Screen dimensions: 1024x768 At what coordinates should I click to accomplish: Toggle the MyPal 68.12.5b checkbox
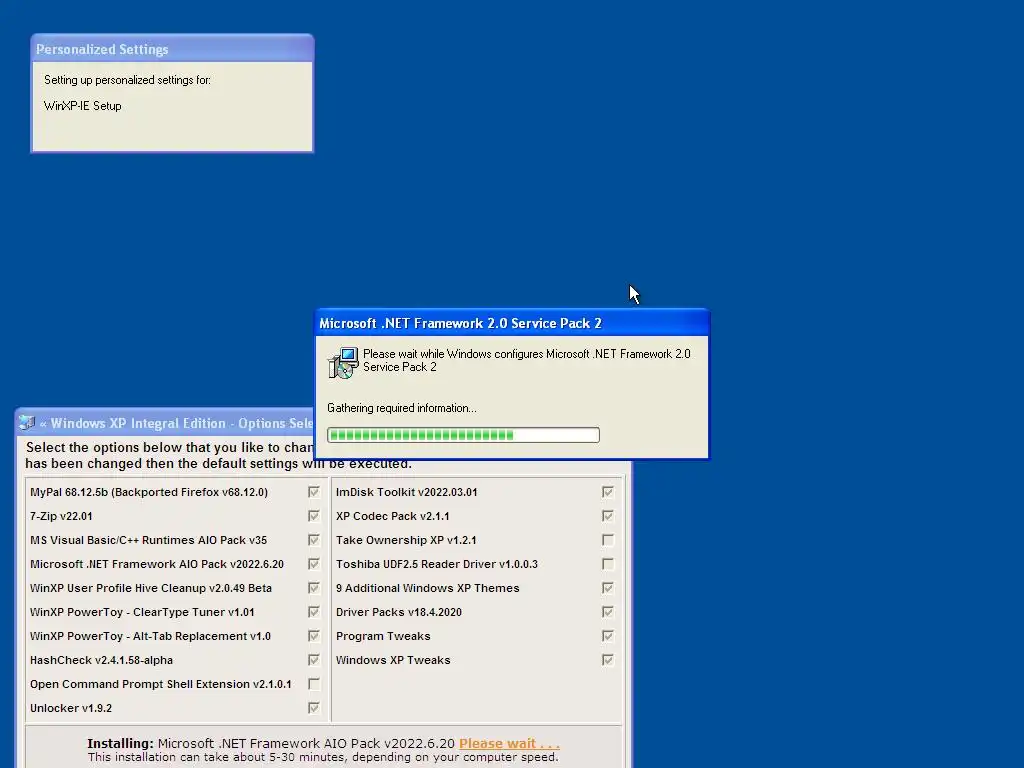click(x=314, y=492)
